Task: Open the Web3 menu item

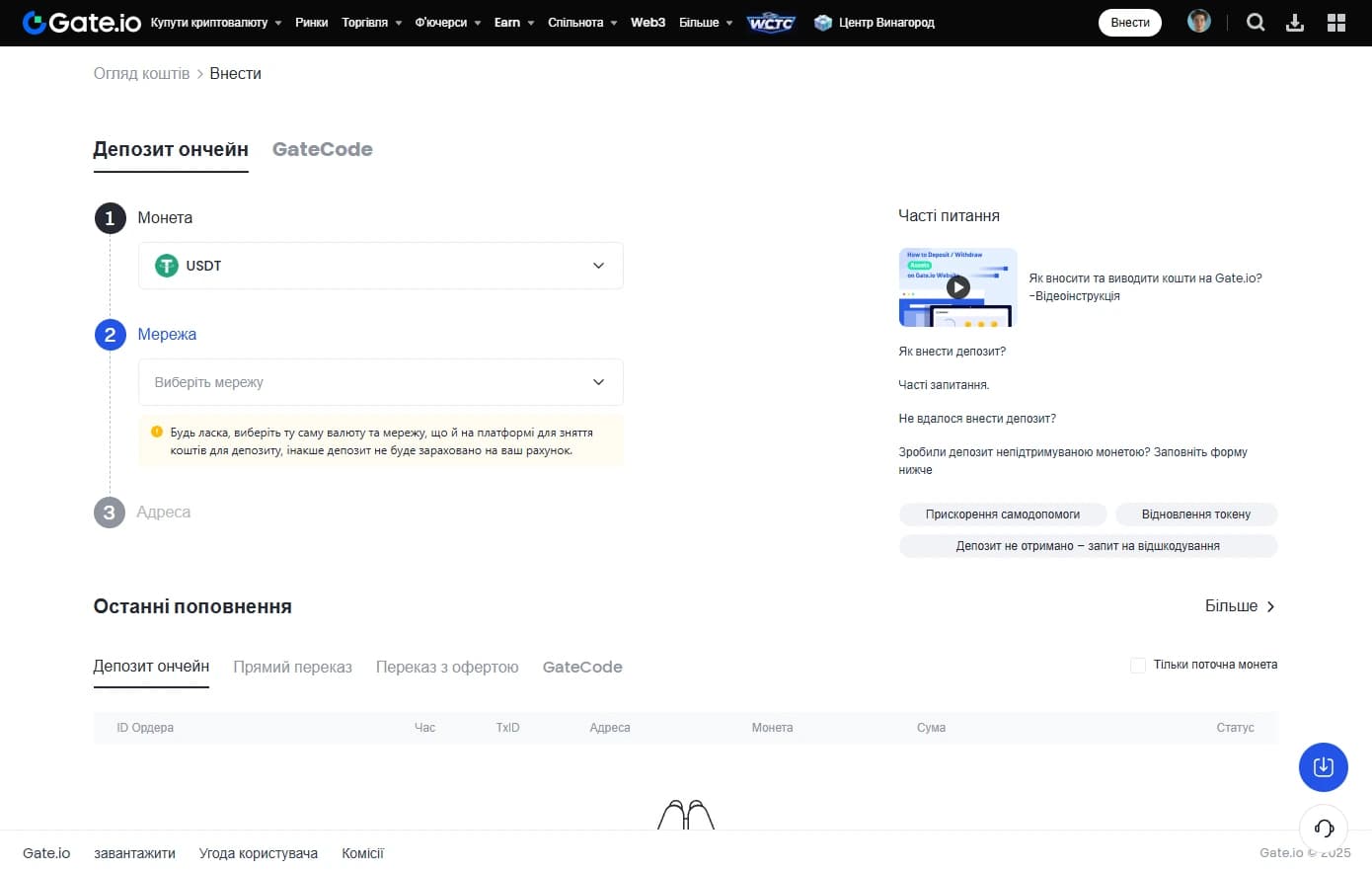Action: click(x=648, y=22)
